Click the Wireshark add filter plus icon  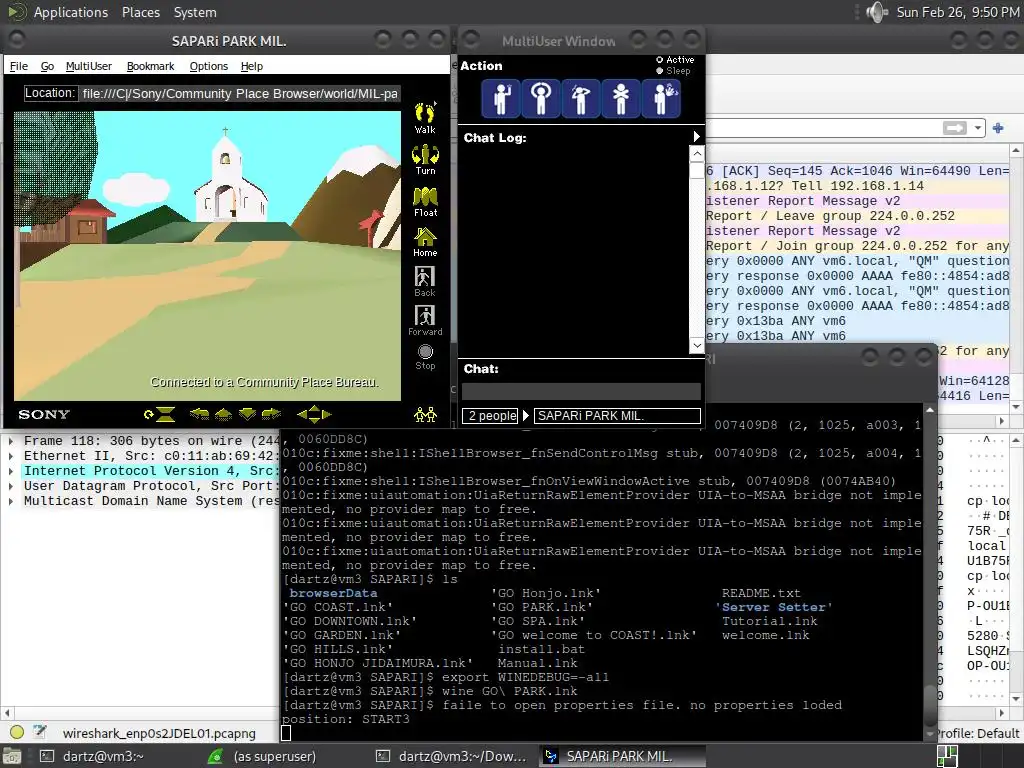tap(998, 128)
